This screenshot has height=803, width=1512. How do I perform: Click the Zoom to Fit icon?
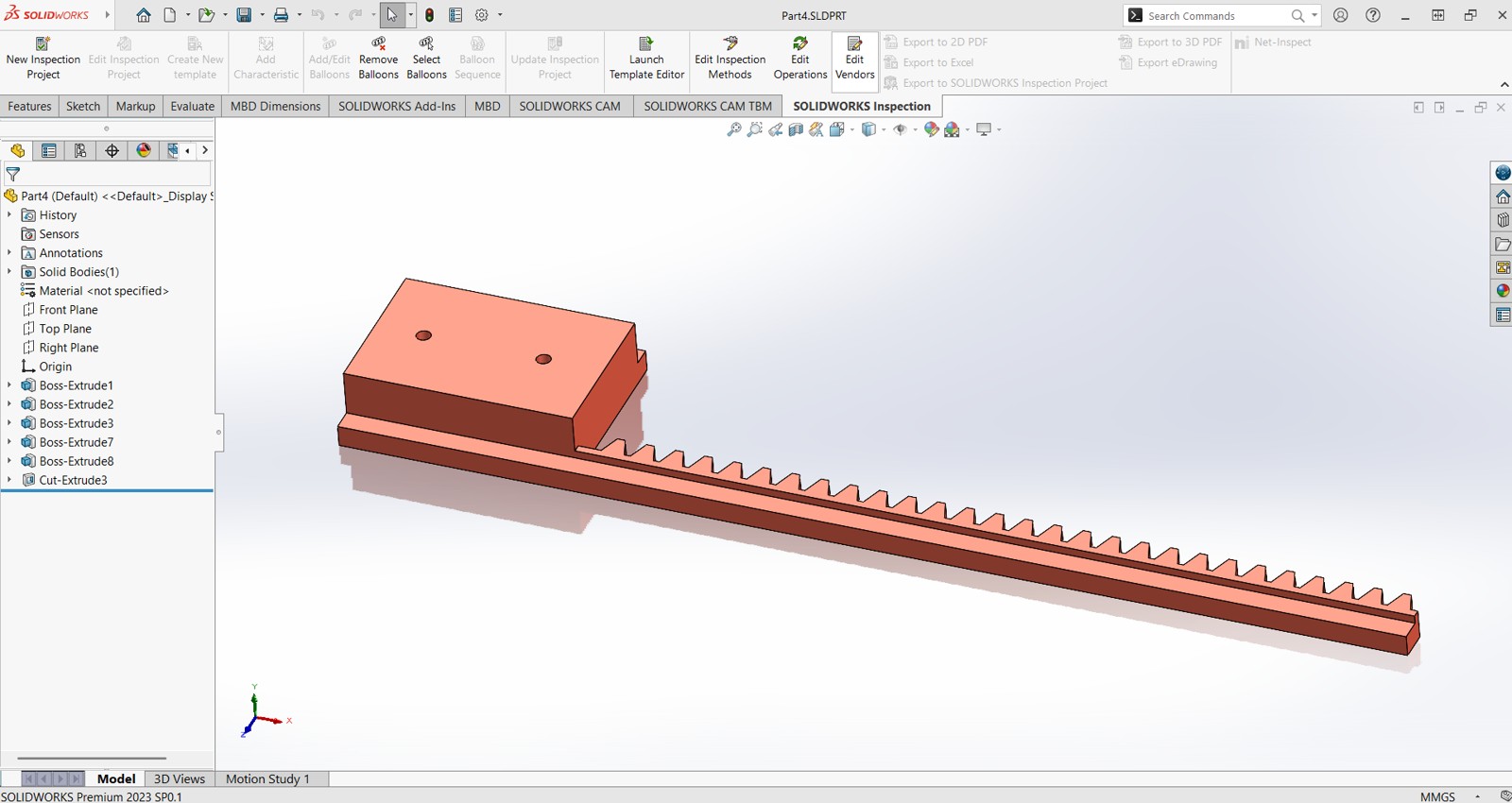point(733,129)
